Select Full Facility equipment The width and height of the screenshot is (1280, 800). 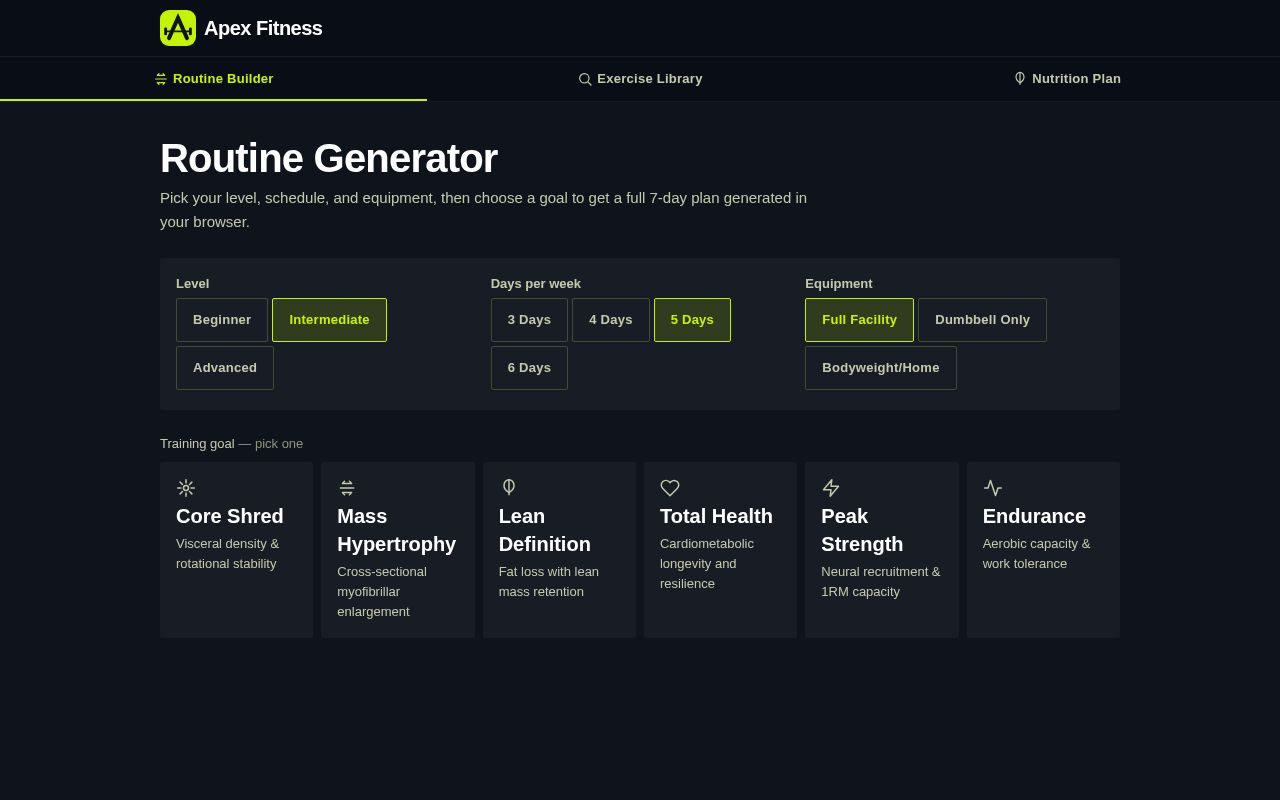[x=859, y=320]
